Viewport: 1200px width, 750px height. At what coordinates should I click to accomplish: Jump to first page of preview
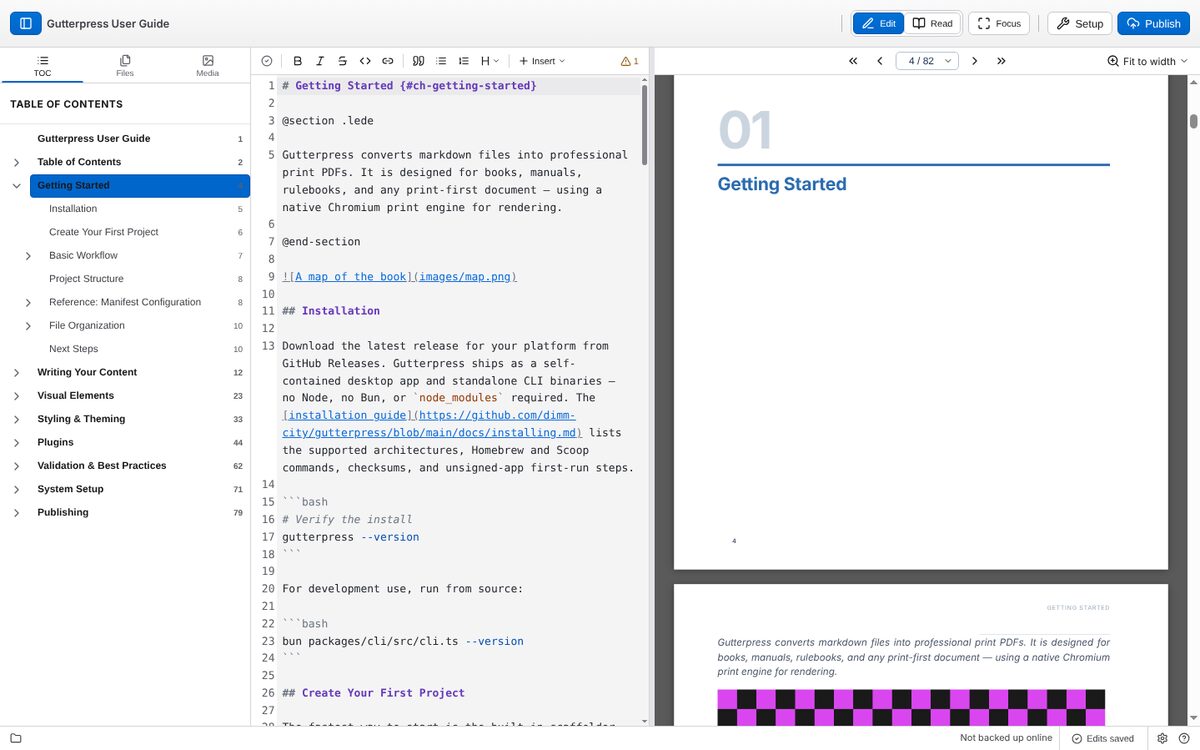point(853,61)
